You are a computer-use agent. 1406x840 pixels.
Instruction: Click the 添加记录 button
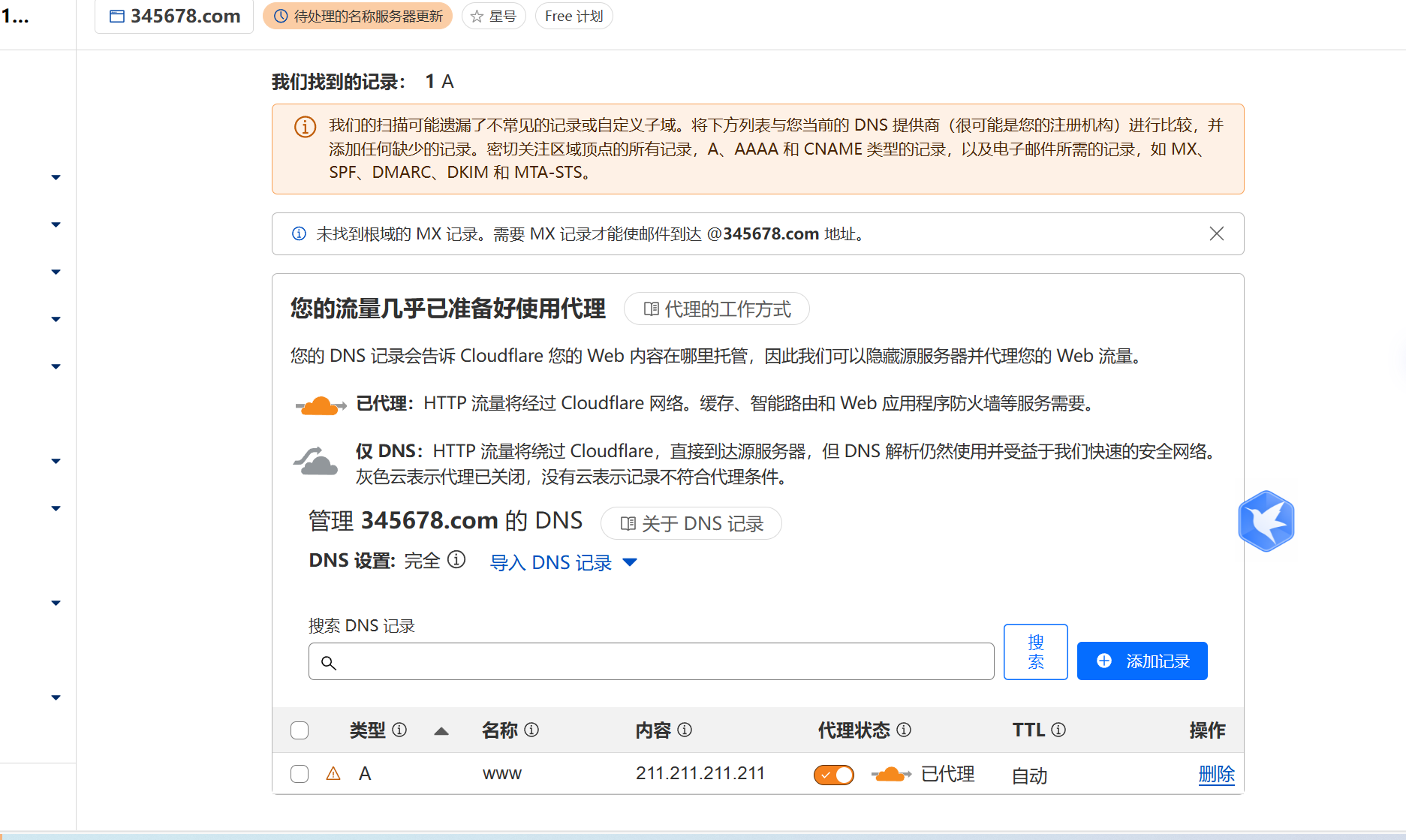coord(1143,661)
